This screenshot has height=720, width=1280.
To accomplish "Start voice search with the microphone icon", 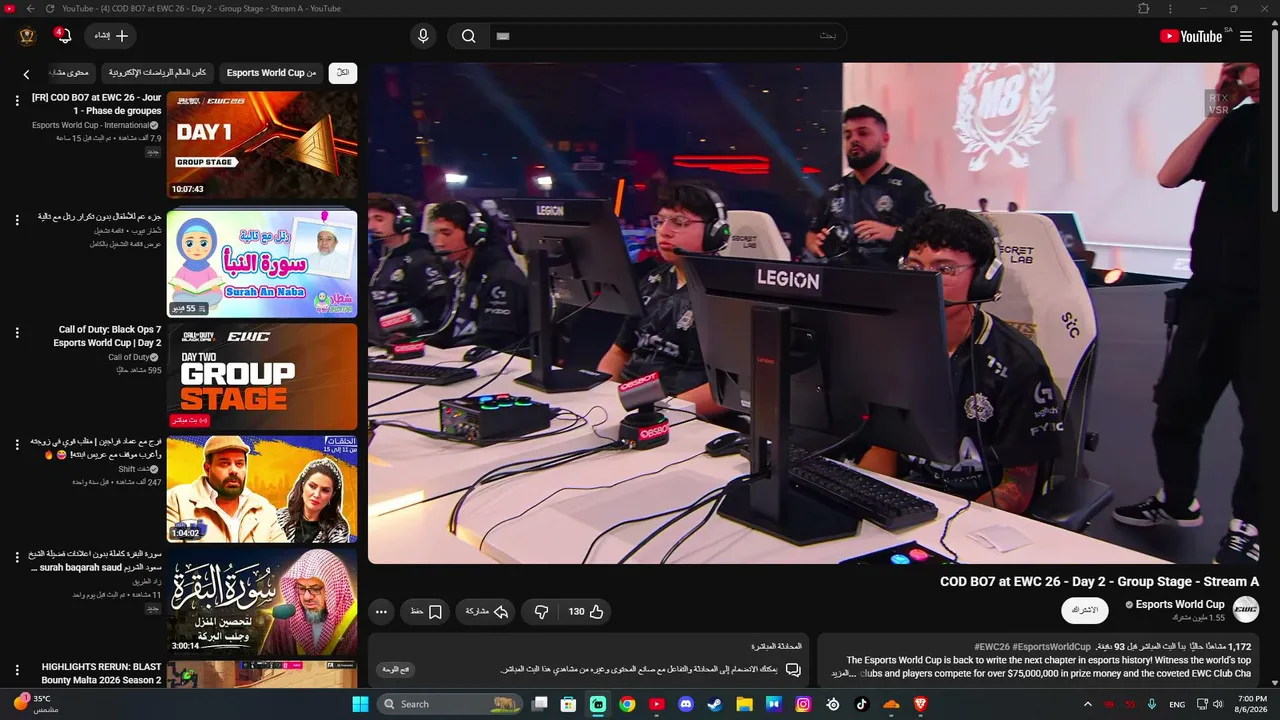I will [423, 36].
